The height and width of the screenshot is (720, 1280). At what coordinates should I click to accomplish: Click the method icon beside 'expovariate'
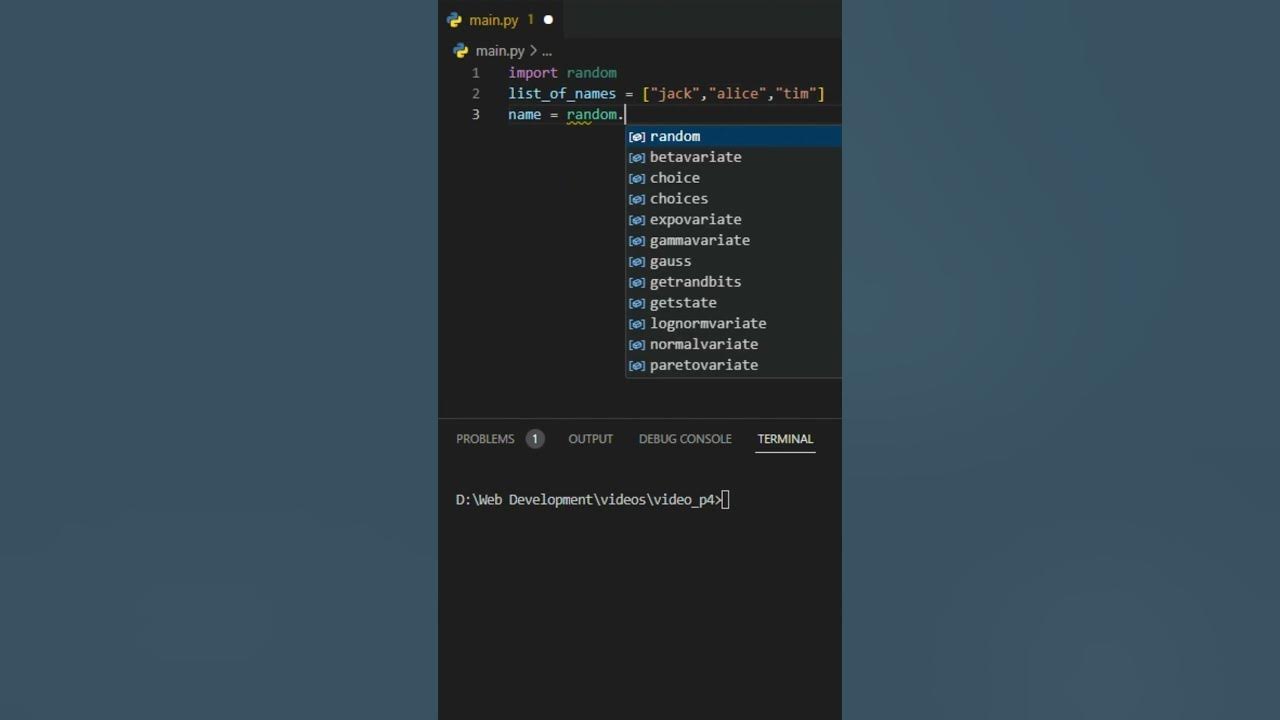coord(637,220)
